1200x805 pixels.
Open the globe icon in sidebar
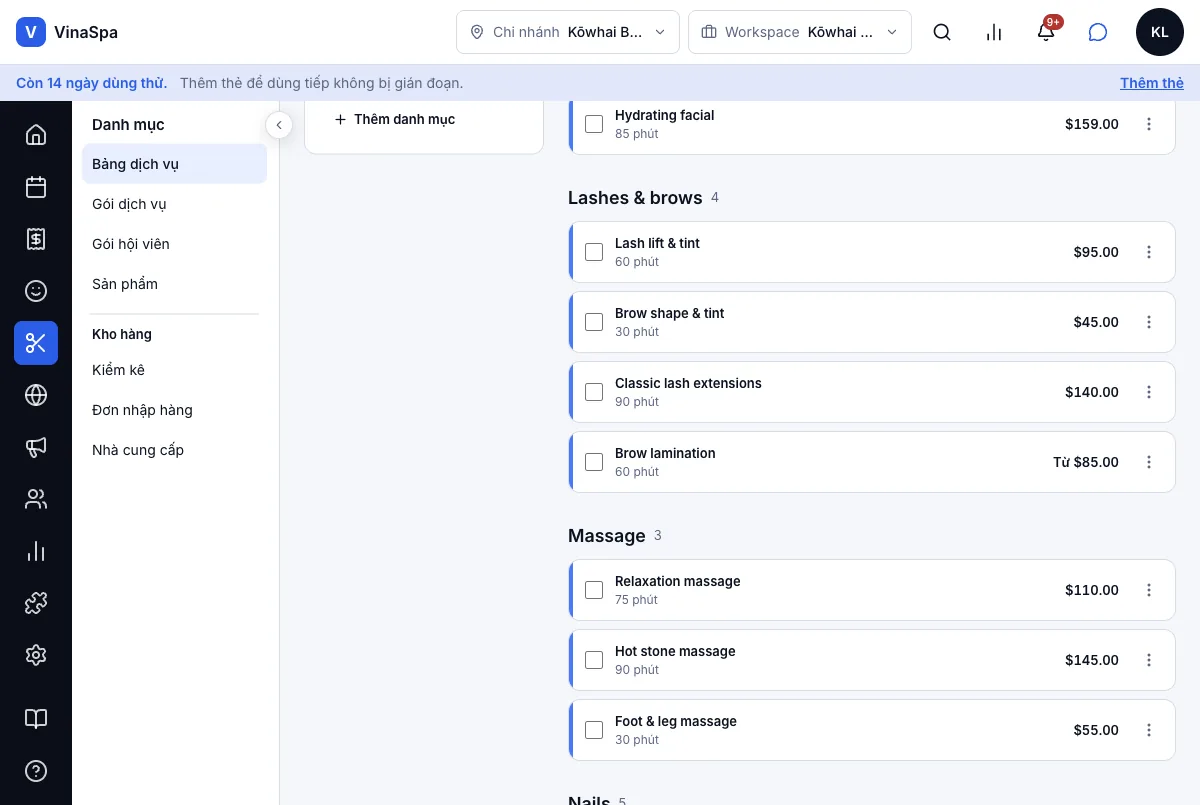[x=36, y=395]
